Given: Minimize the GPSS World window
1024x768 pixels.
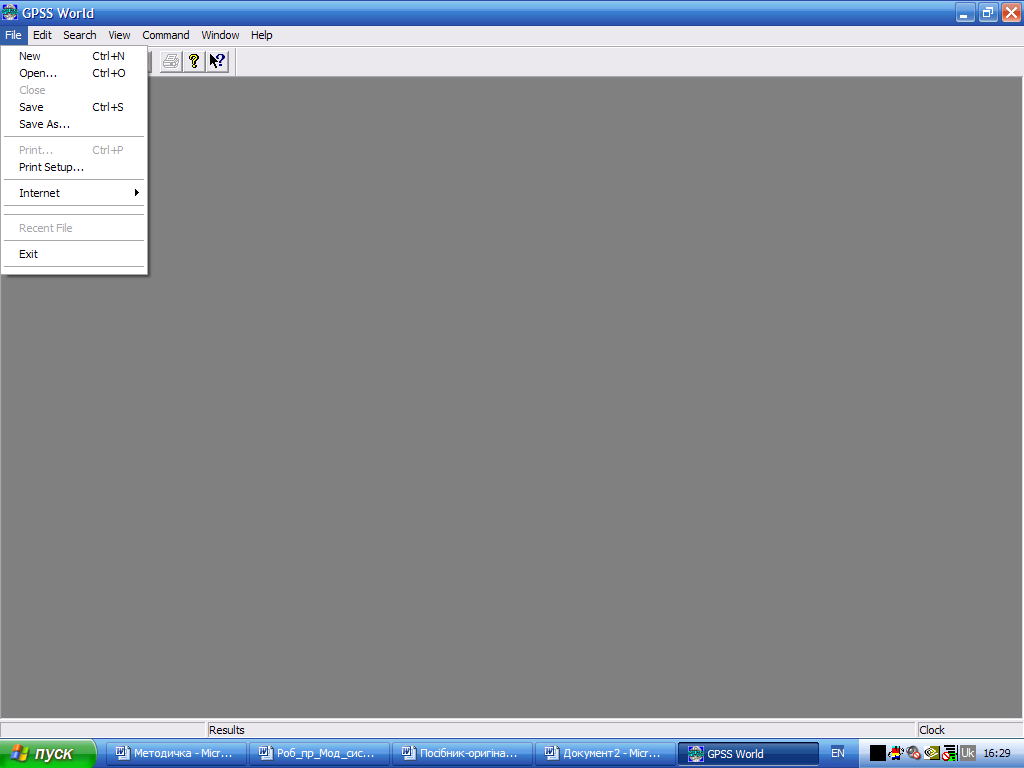Looking at the screenshot, I should click(x=965, y=12).
